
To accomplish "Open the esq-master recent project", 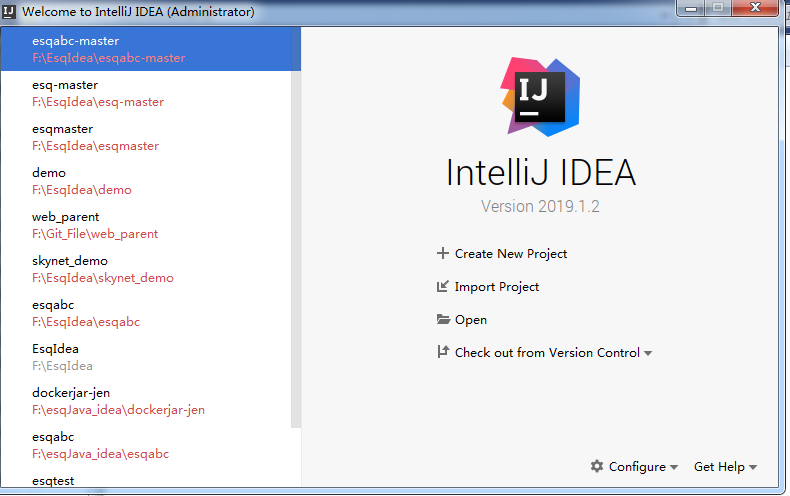I will [146, 93].
